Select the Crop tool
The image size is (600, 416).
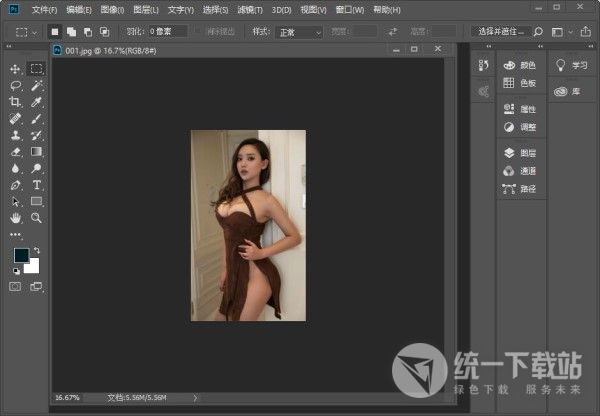pyautogui.click(x=15, y=103)
